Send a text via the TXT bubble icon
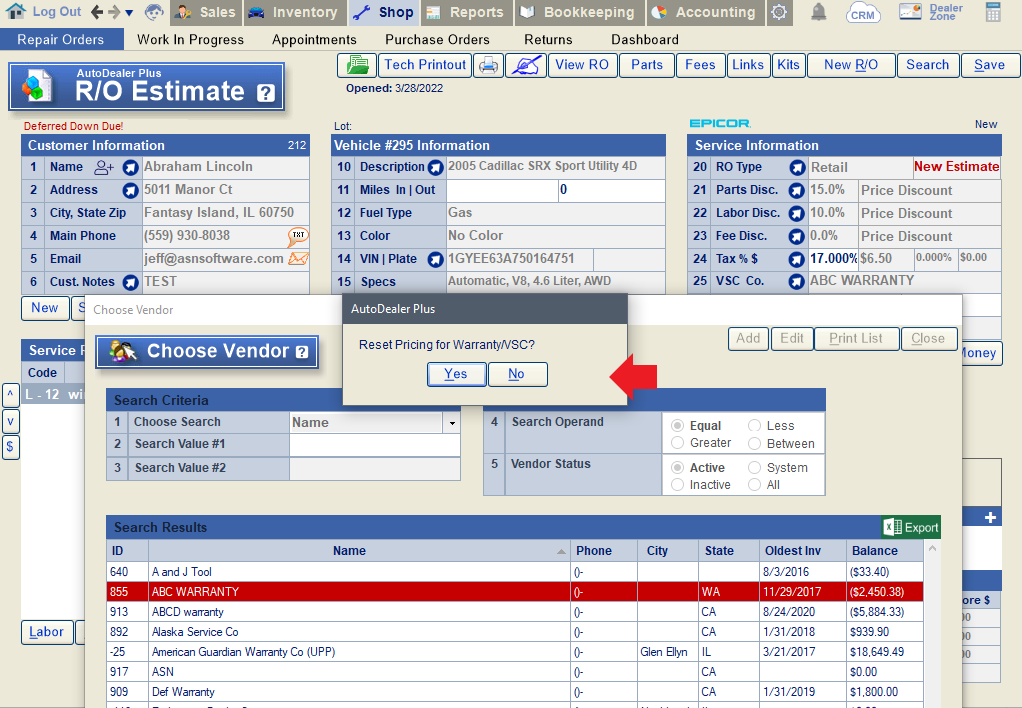 pyautogui.click(x=298, y=236)
